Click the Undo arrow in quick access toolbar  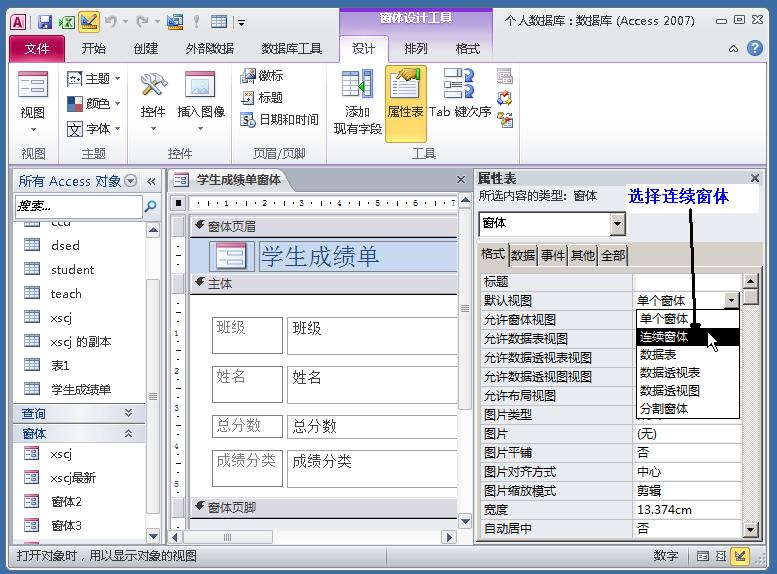click(x=111, y=22)
